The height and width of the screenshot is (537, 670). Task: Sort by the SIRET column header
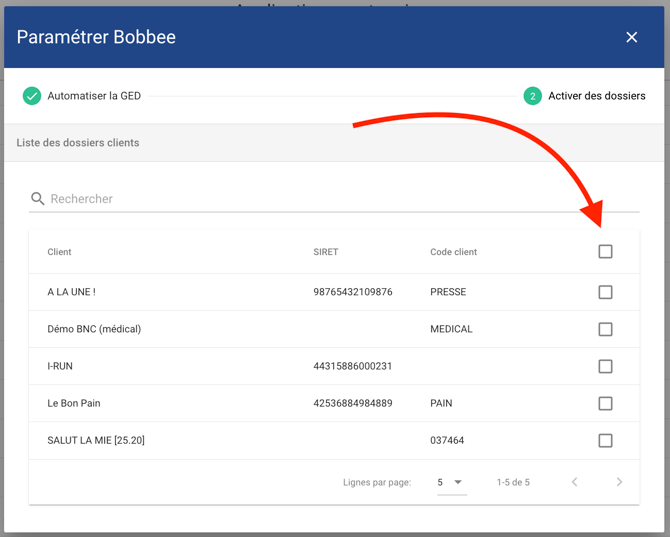(325, 252)
